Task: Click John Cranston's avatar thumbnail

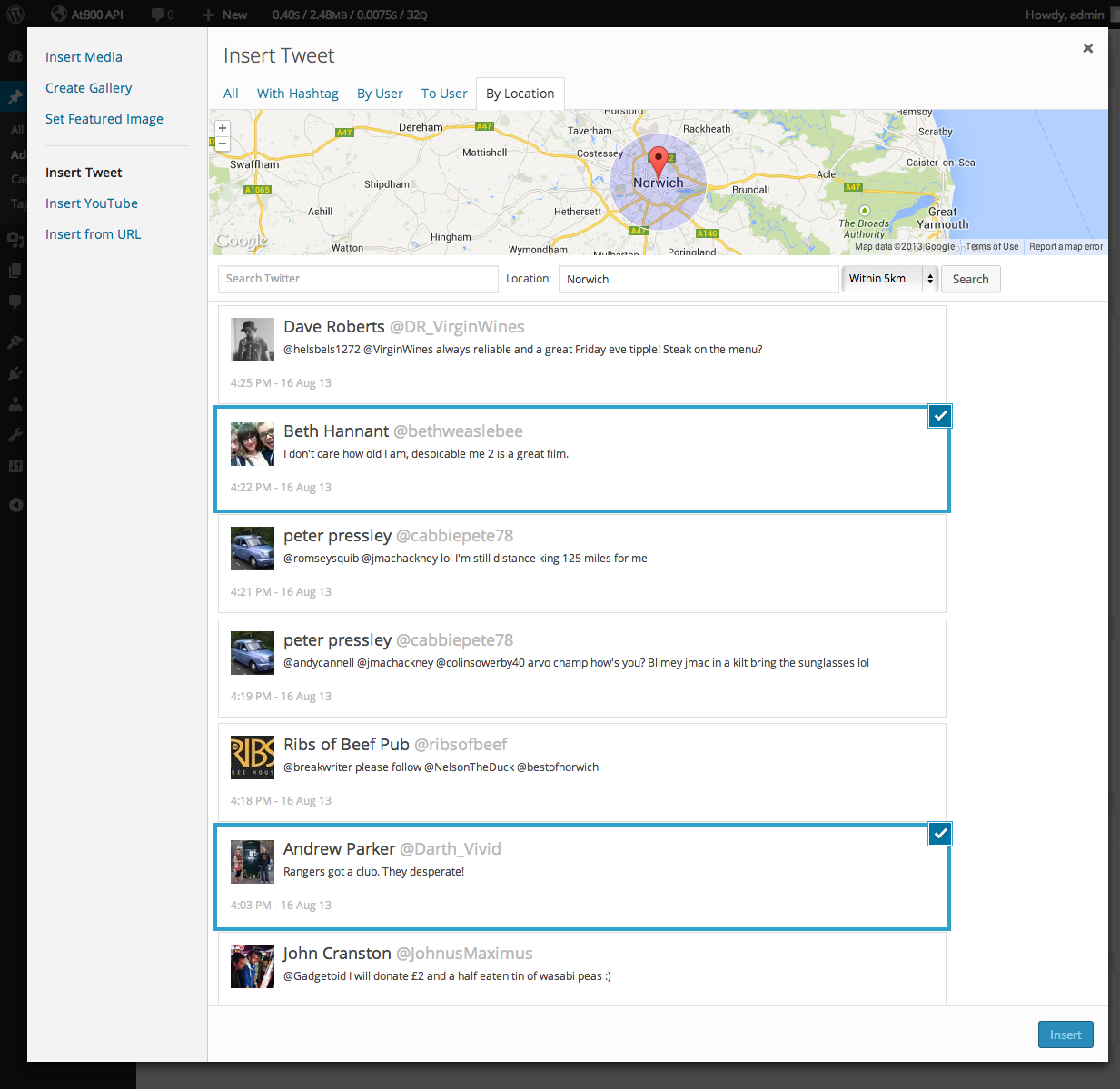Action: pos(253,966)
